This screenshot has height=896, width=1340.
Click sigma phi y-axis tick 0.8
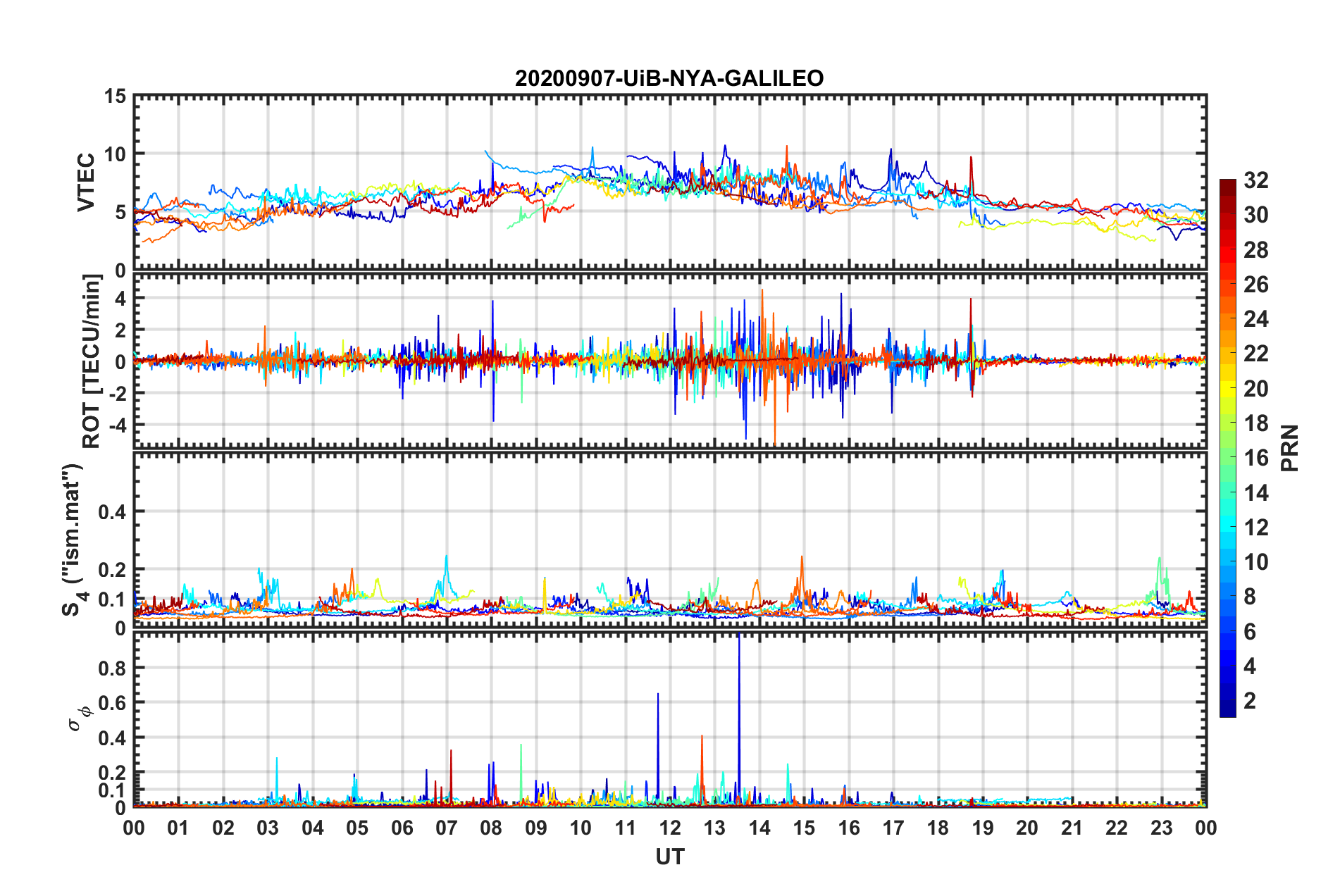[111, 668]
